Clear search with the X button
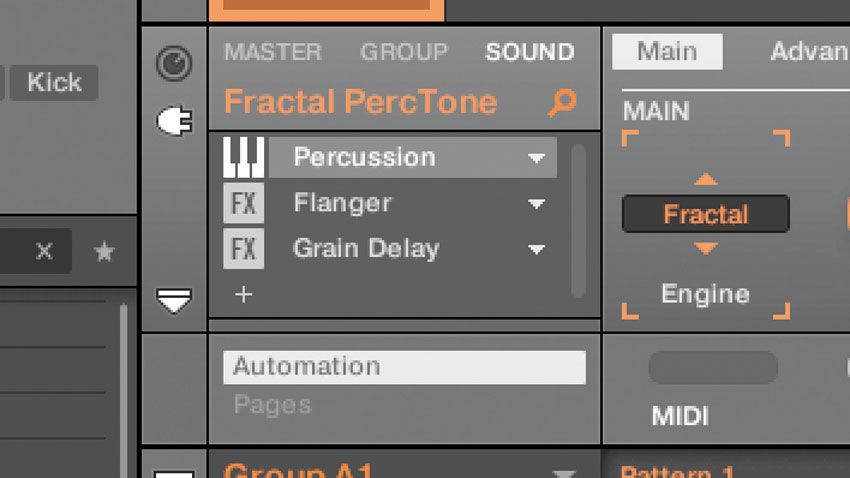Image resolution: width=850 pixels, height=478 pixels. click(x=44, y=251)
